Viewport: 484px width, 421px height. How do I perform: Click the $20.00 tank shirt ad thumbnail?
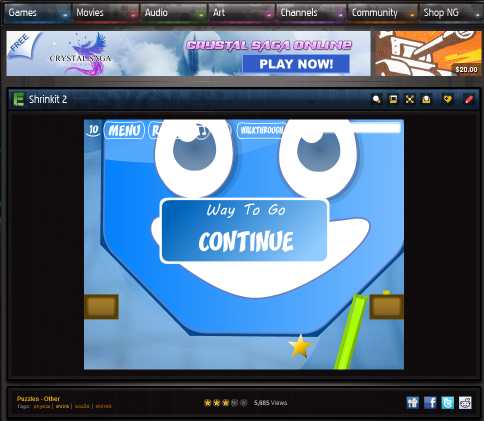click(x=428, y=53)
